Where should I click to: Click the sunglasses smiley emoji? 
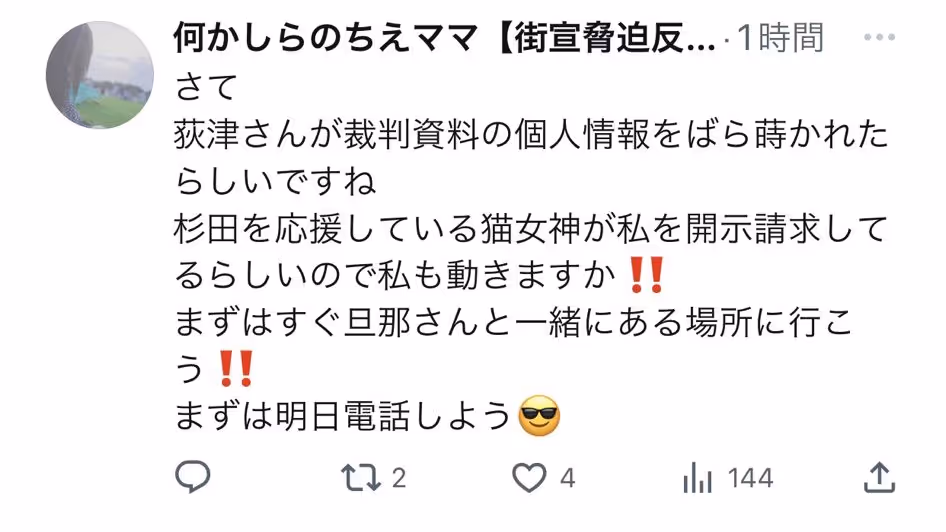click(x=539, y=416)
